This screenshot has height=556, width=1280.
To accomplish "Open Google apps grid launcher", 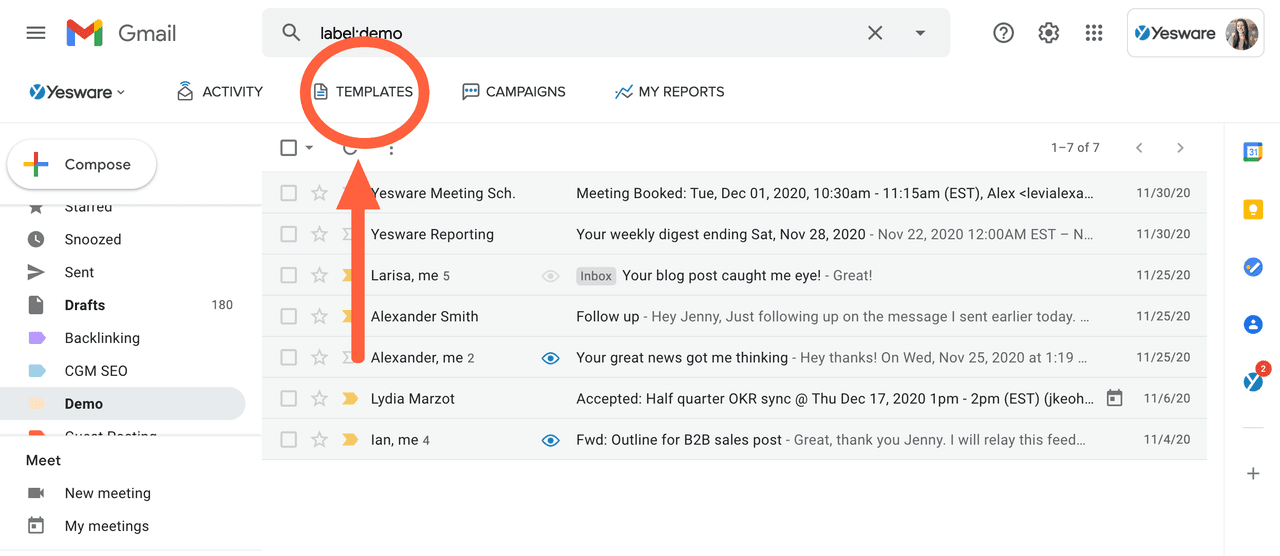I will pyautogui.click(x=1094, y=33).
